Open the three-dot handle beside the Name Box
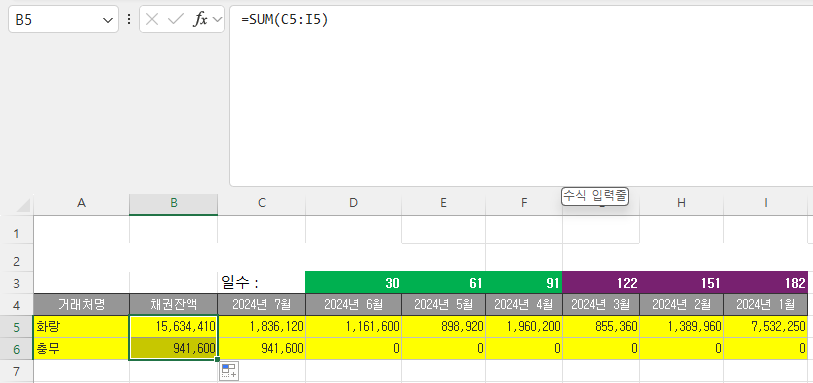Screen dimensions: 813x383 [129, 20]
